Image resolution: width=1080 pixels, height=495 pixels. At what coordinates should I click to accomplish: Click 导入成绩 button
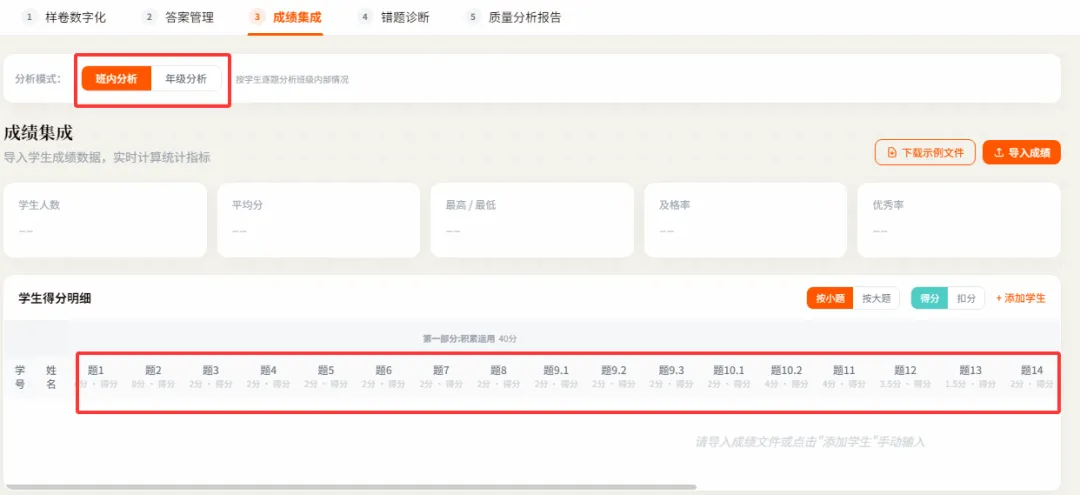pos(1021,152)
